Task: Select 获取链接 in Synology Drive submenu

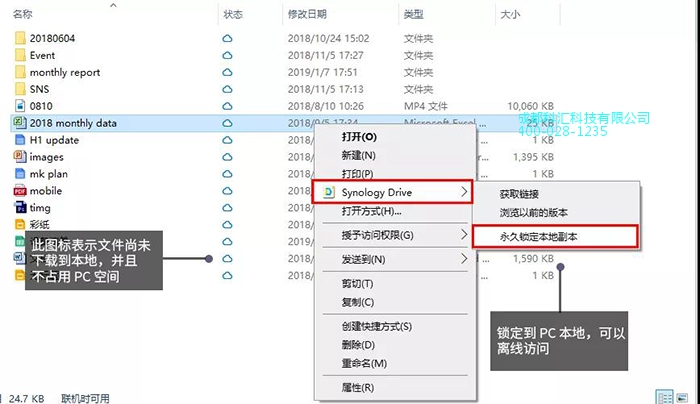Action: tap(519, 194)
